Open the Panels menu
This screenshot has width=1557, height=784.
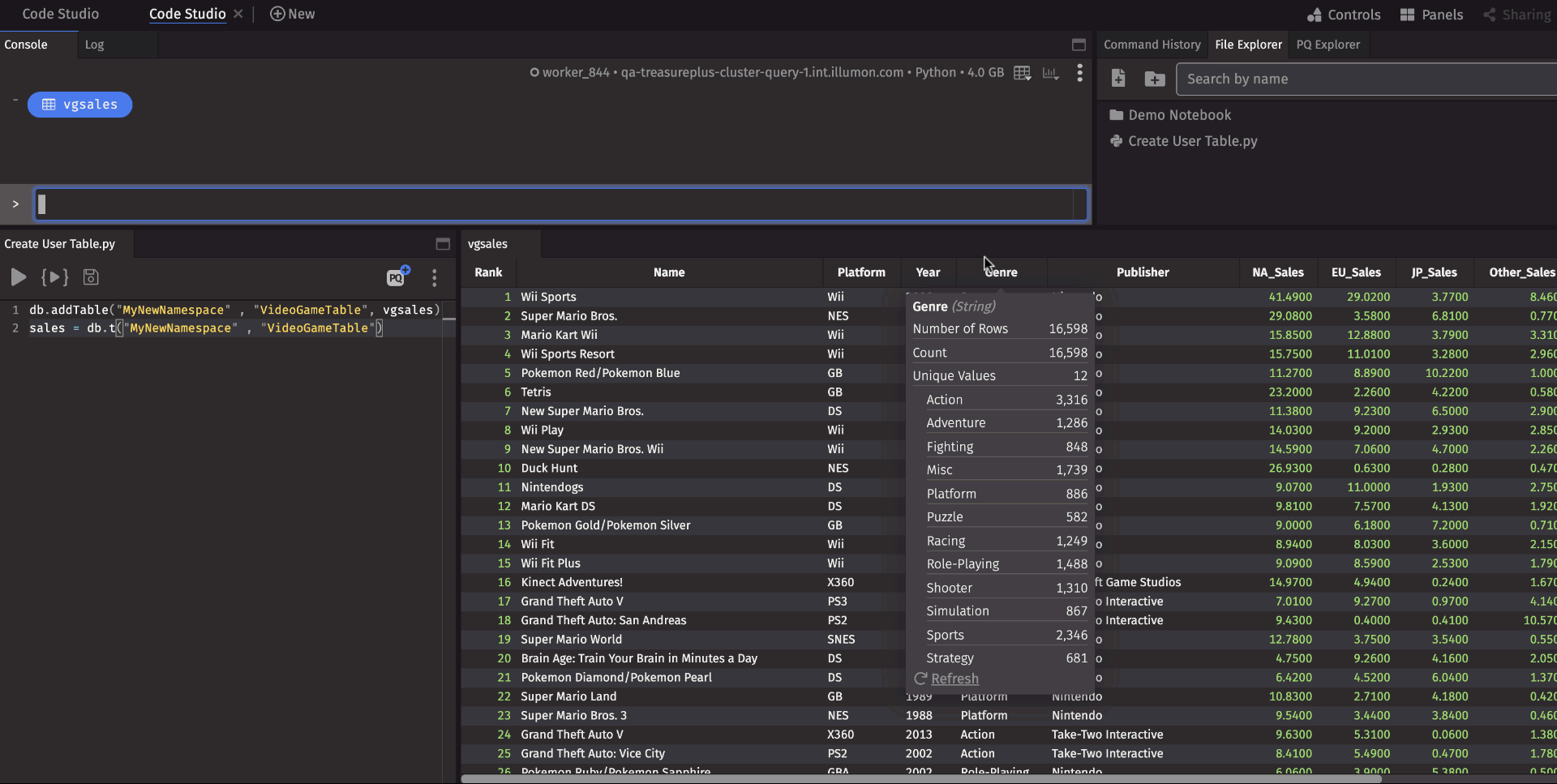1431,15
